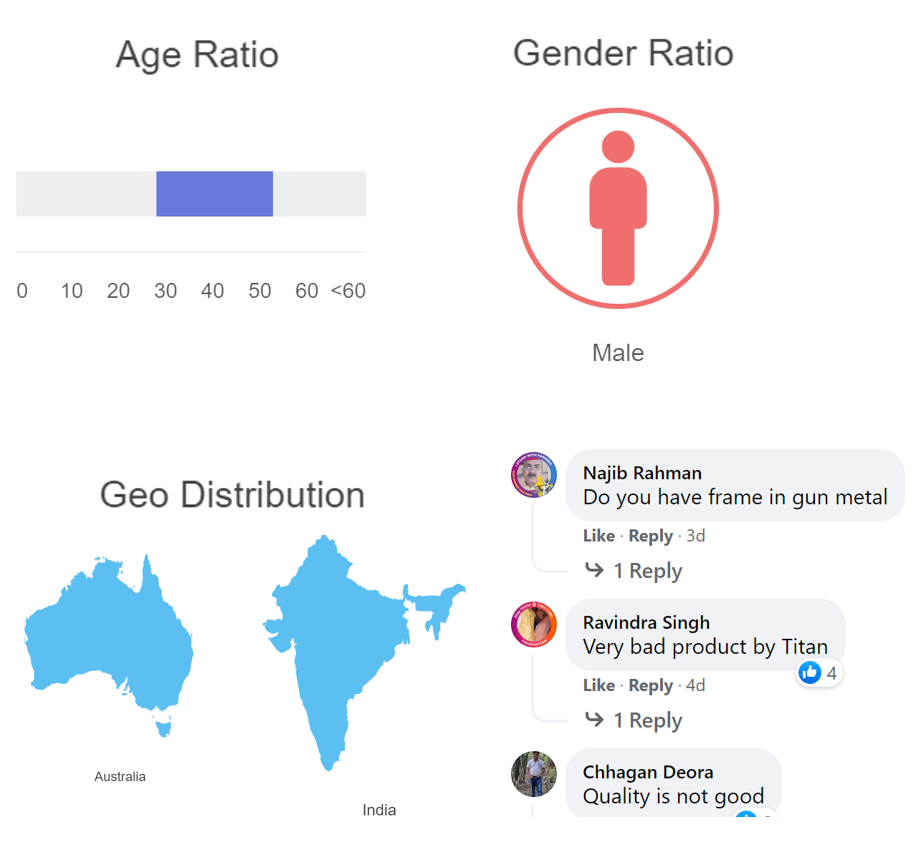Like Ravindra Singh's comment
The height and width of the screenshot is (843, 913).
599,685
